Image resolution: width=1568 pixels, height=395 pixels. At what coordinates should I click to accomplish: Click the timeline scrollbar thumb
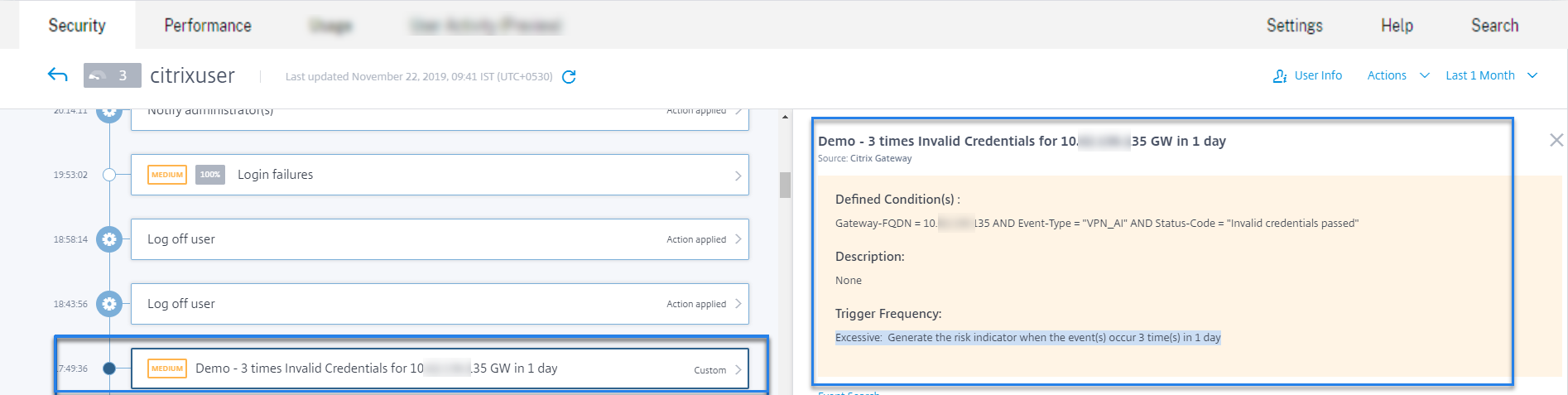point(785,185)
